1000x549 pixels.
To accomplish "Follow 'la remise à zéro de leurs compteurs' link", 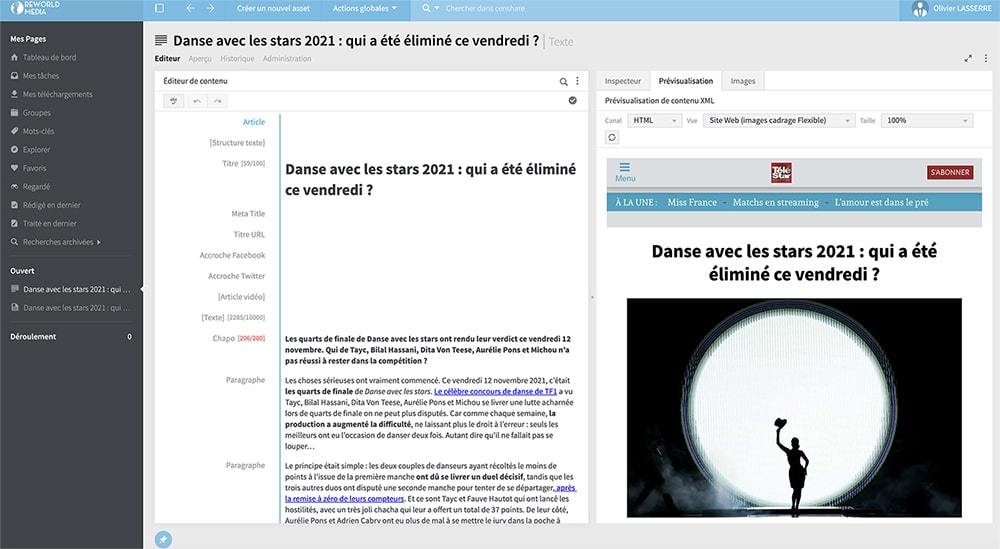I will pos(344,499).
